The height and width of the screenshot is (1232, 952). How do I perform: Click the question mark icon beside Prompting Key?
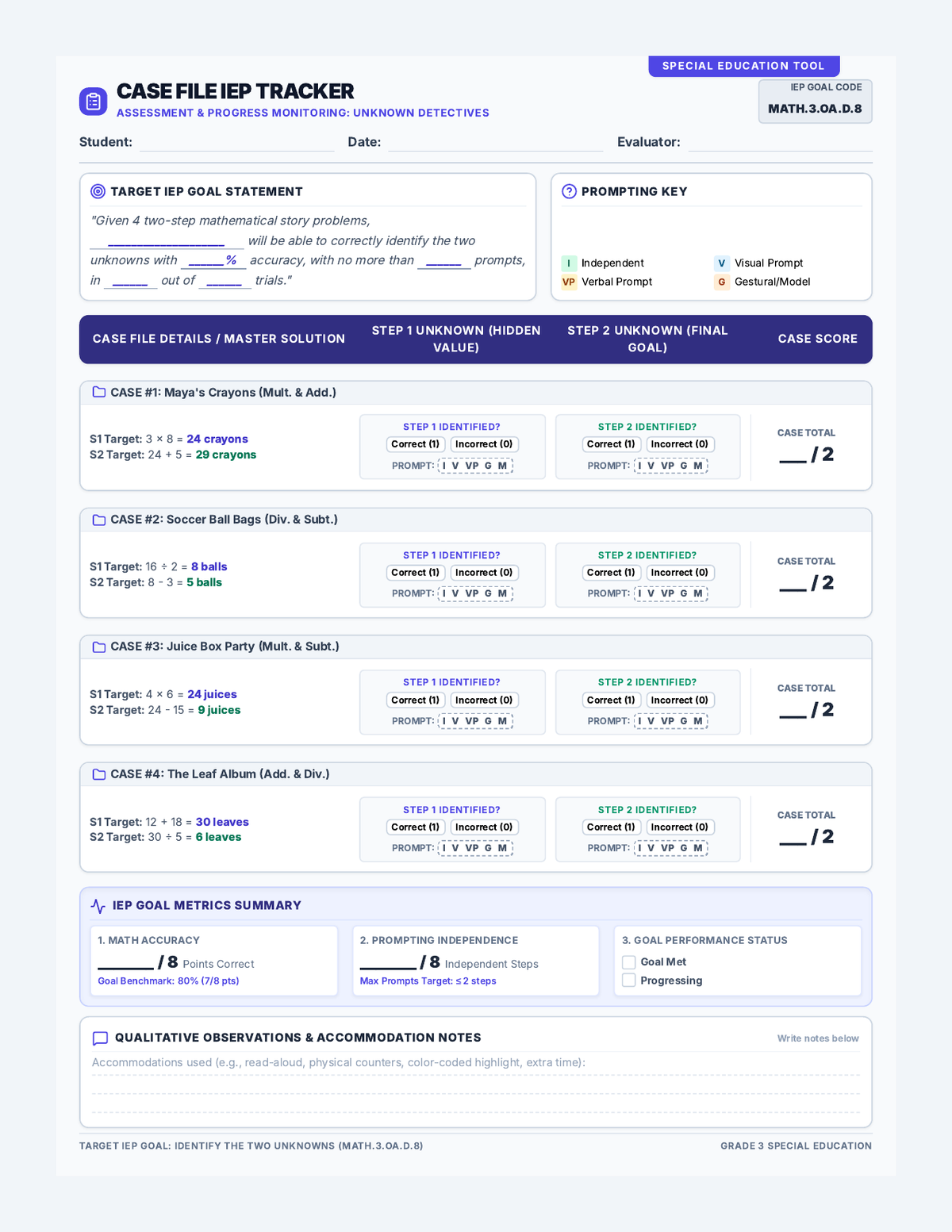point(569,191)
